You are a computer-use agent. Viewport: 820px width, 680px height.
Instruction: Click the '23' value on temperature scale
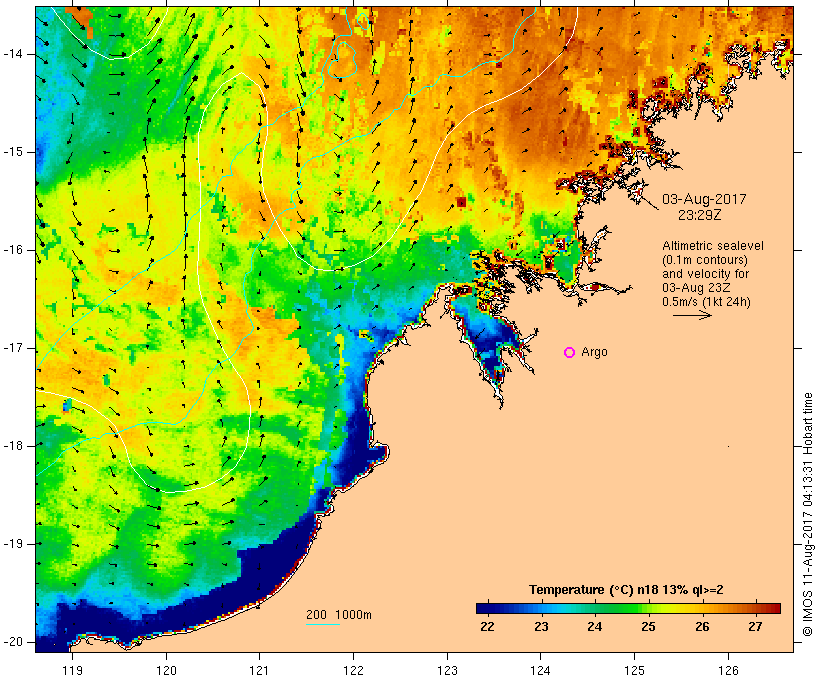pos(541,627)
